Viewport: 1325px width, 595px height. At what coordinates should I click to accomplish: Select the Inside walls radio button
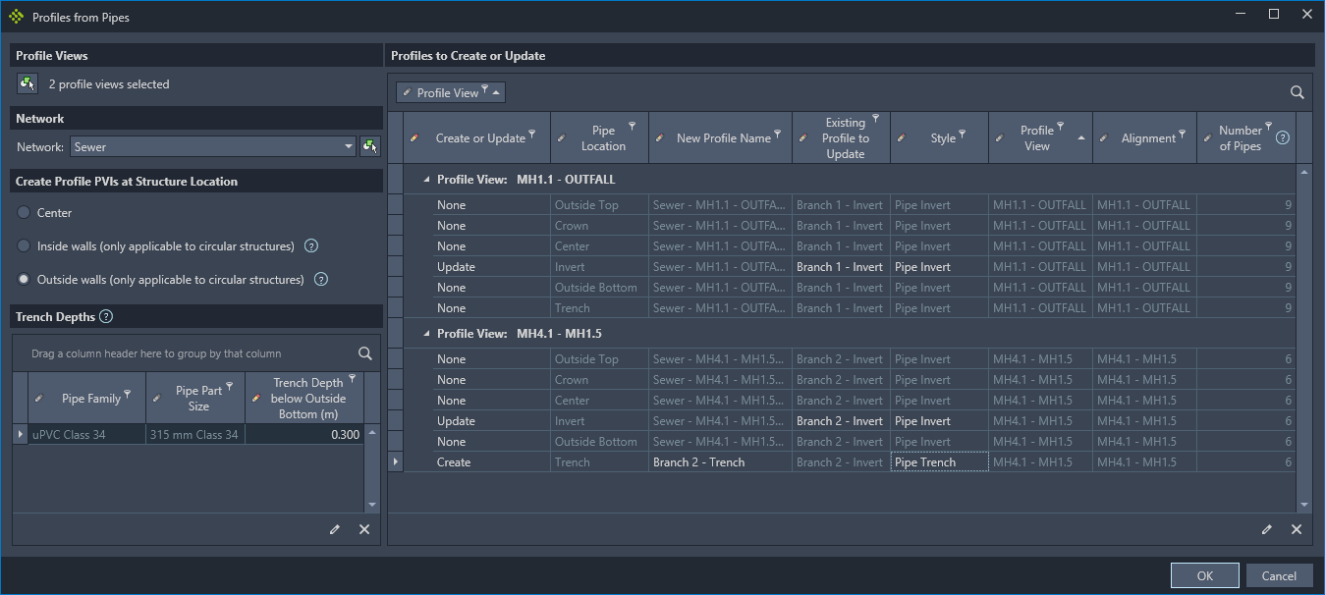coord(24,246)
